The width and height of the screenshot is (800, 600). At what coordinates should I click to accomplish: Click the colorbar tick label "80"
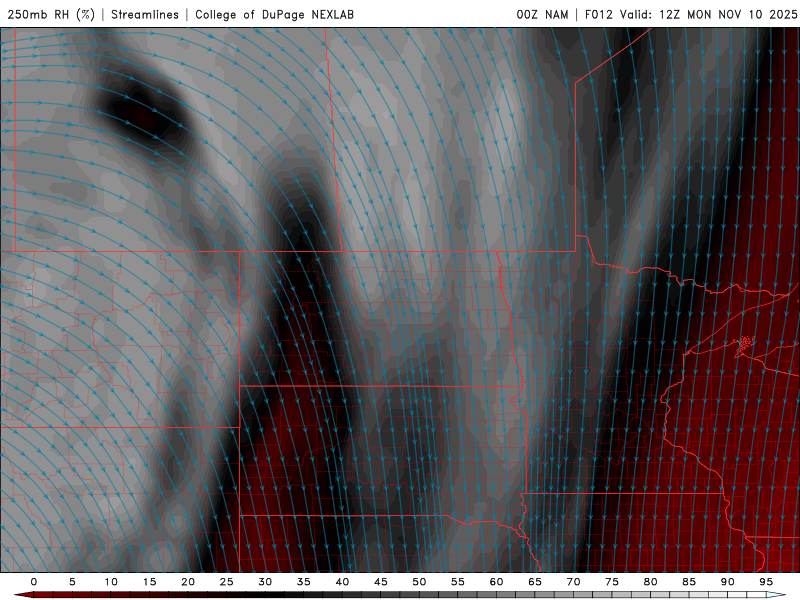pos(650,582)
